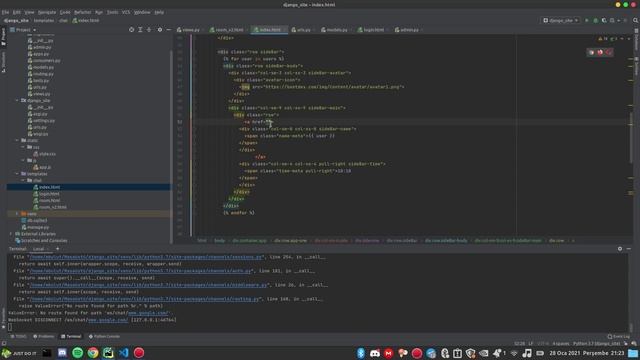Select style.css in the project tree

pos(47,154)
